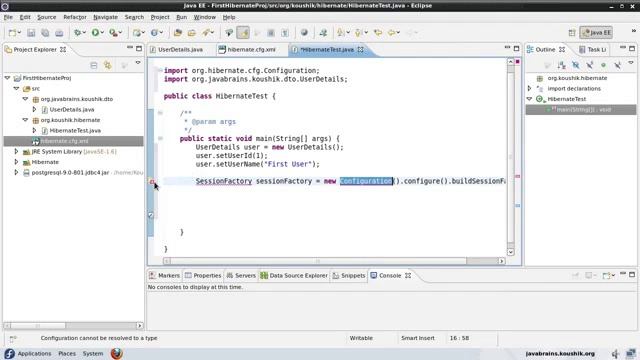Toggle Mark Occurrences in the toolbar

coord(243,33)
